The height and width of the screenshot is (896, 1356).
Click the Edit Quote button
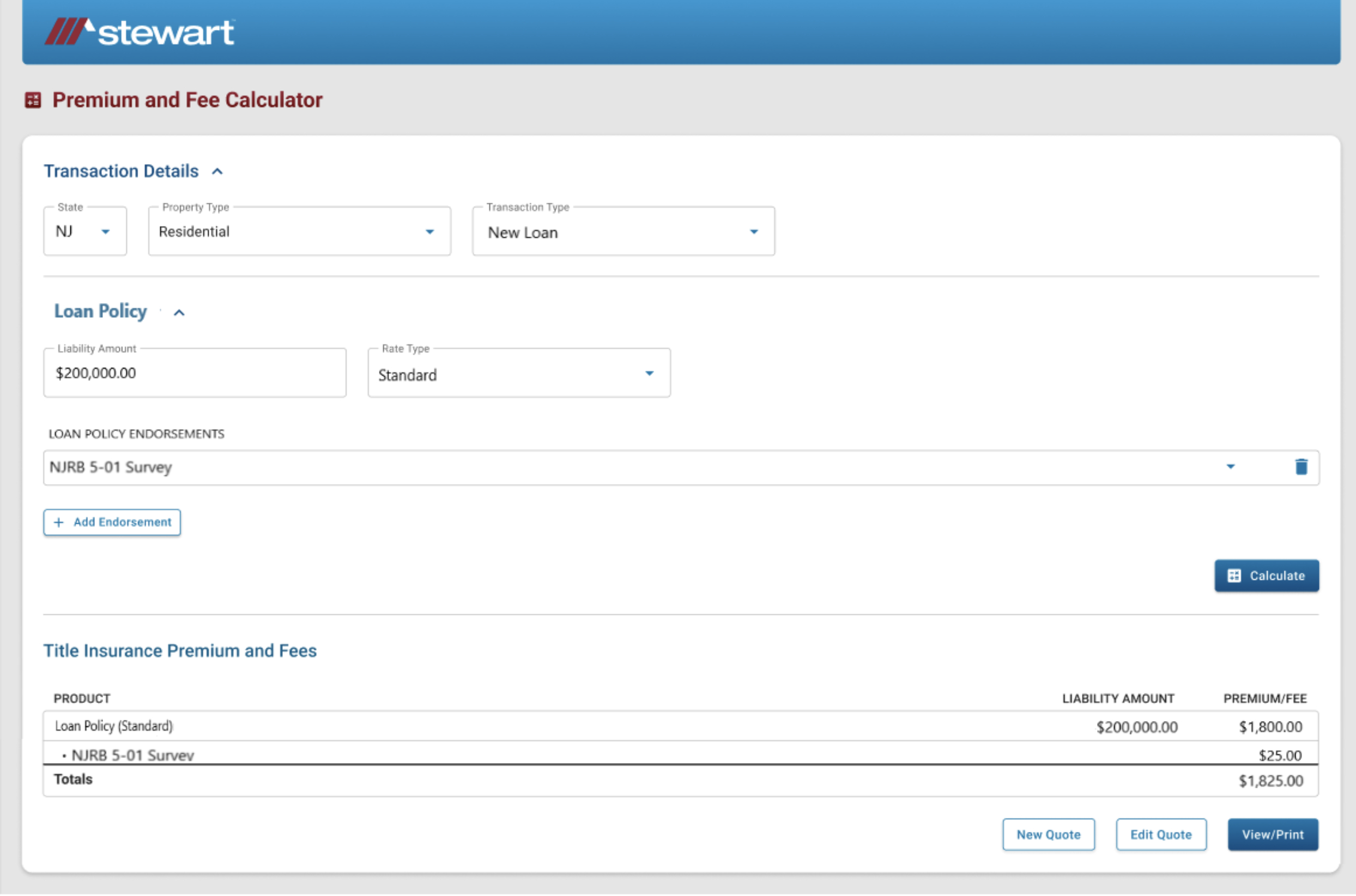click(1160, 834)
